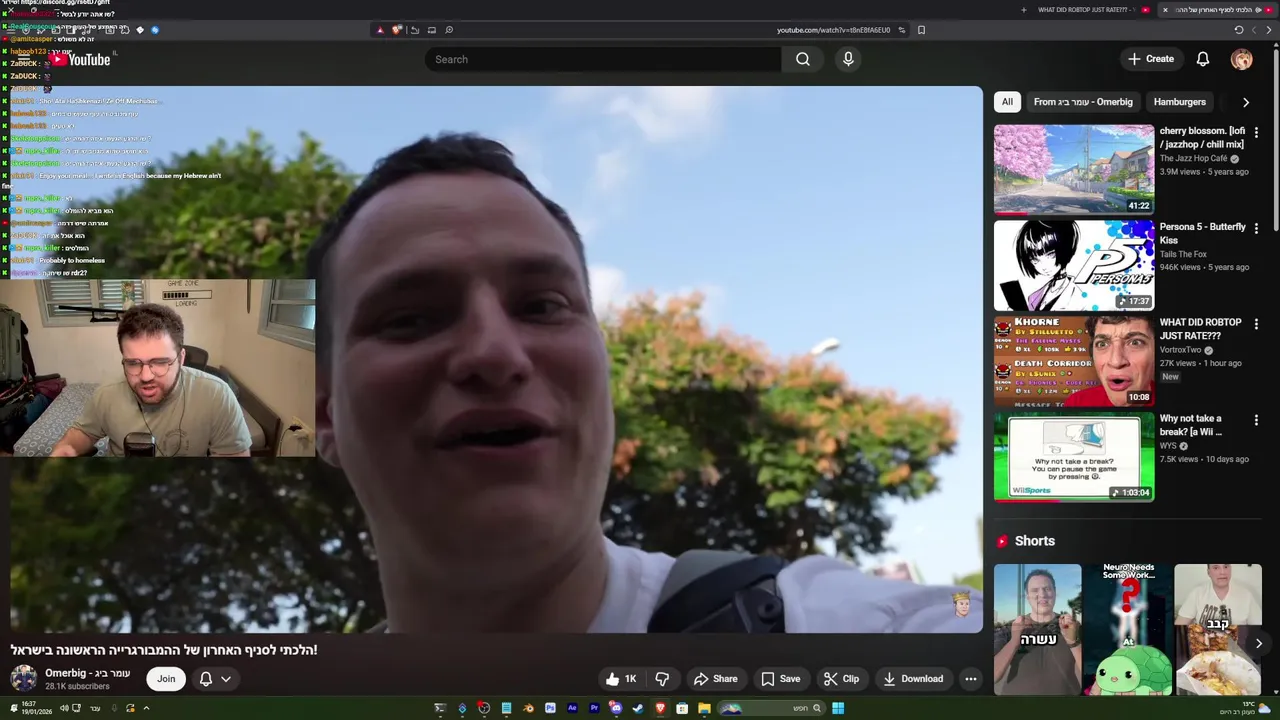Screen dimensions: 1280x720
Task: Open After Effects from the taskbar
Action: [x=572, y=709]
